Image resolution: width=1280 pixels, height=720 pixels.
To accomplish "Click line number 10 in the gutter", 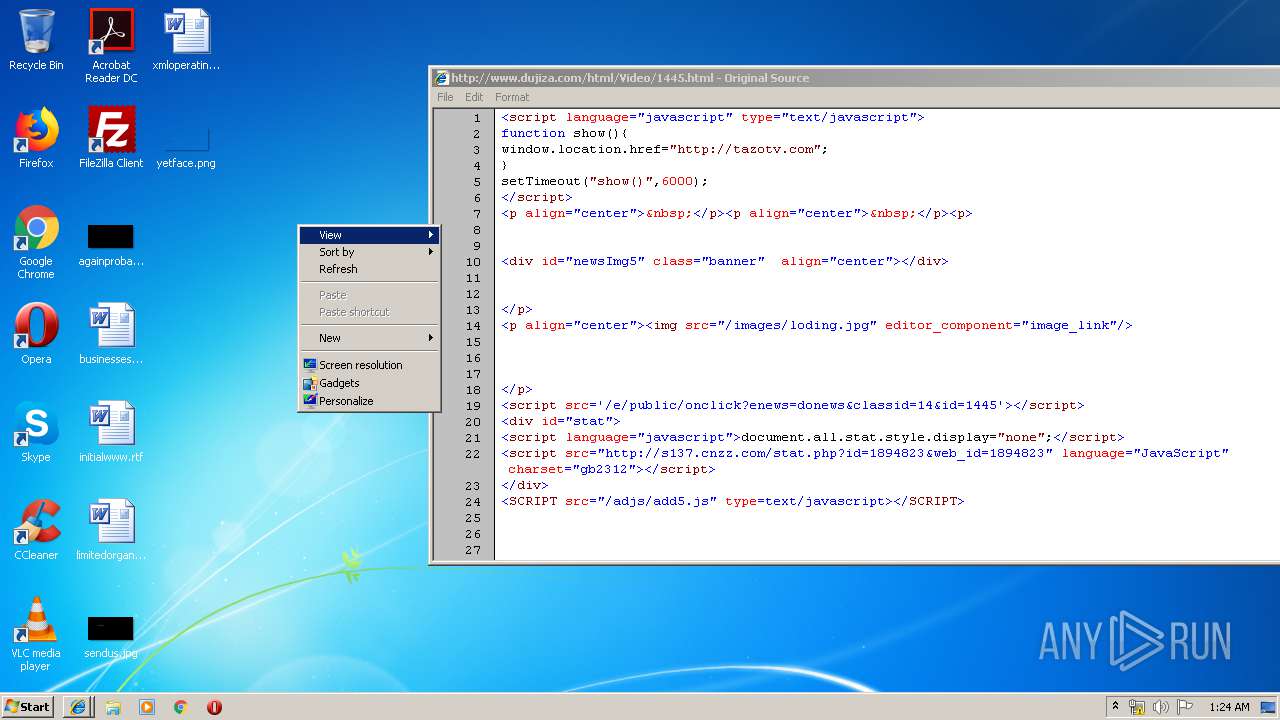I will click(473, 261).
